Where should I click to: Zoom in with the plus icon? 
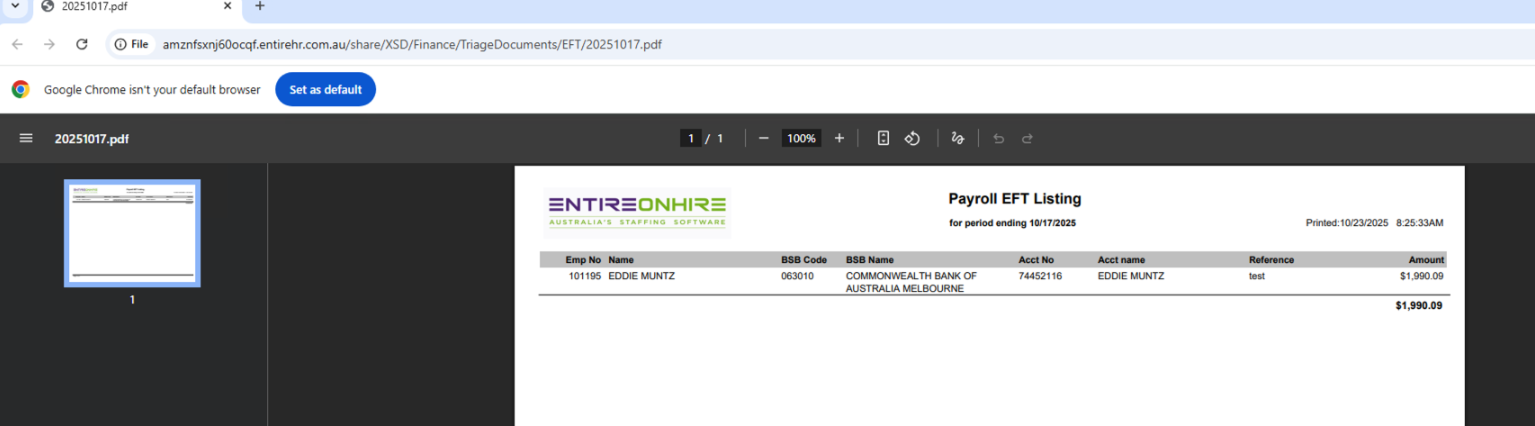point(839,139)
